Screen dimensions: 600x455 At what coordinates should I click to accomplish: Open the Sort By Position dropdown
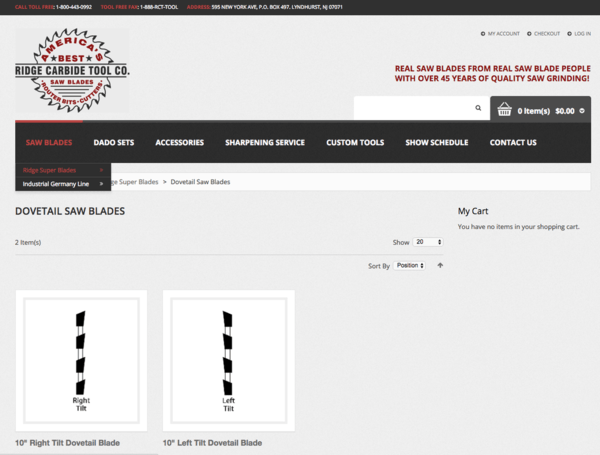409,265
